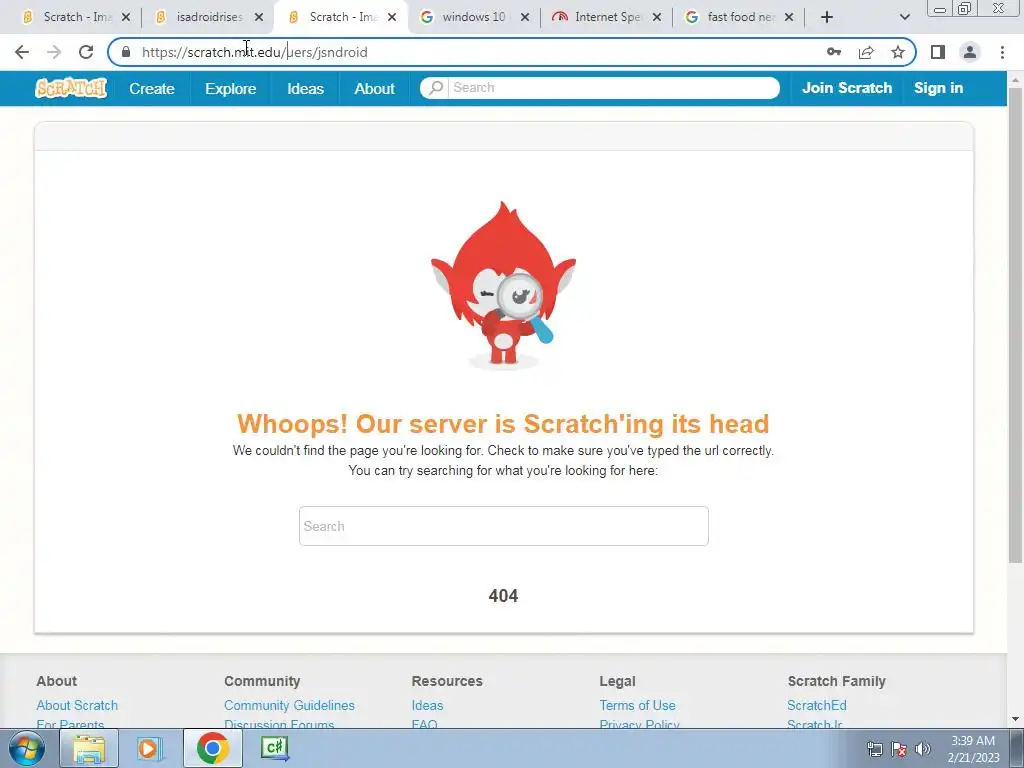Open saved passwords key icon
Screen dimensions: 1024x768
tap(833, 52)
